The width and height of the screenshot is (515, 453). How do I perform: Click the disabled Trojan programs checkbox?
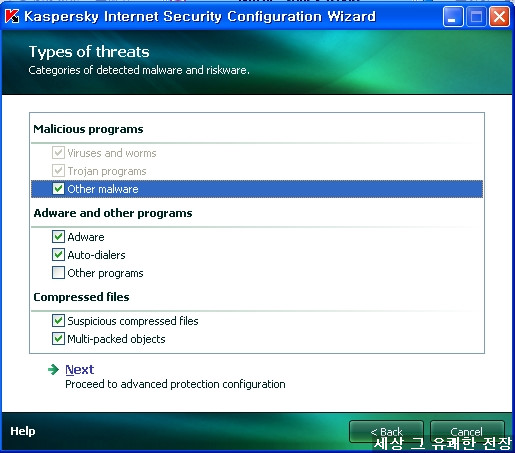[58, 171]
